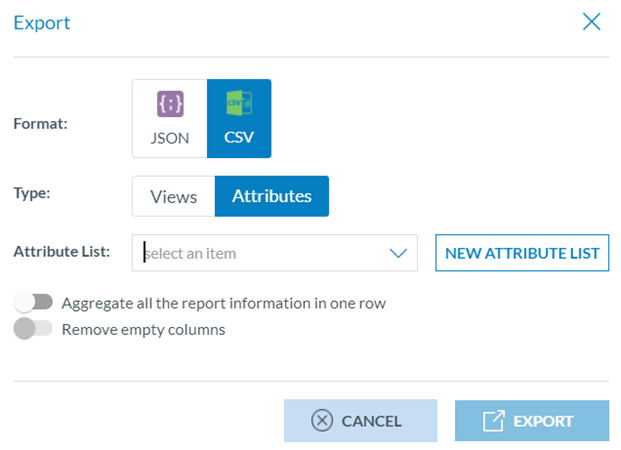Screen dimensions: 621x450
Task: Click the Attribute List field label
Action: [x=62, y=252]
